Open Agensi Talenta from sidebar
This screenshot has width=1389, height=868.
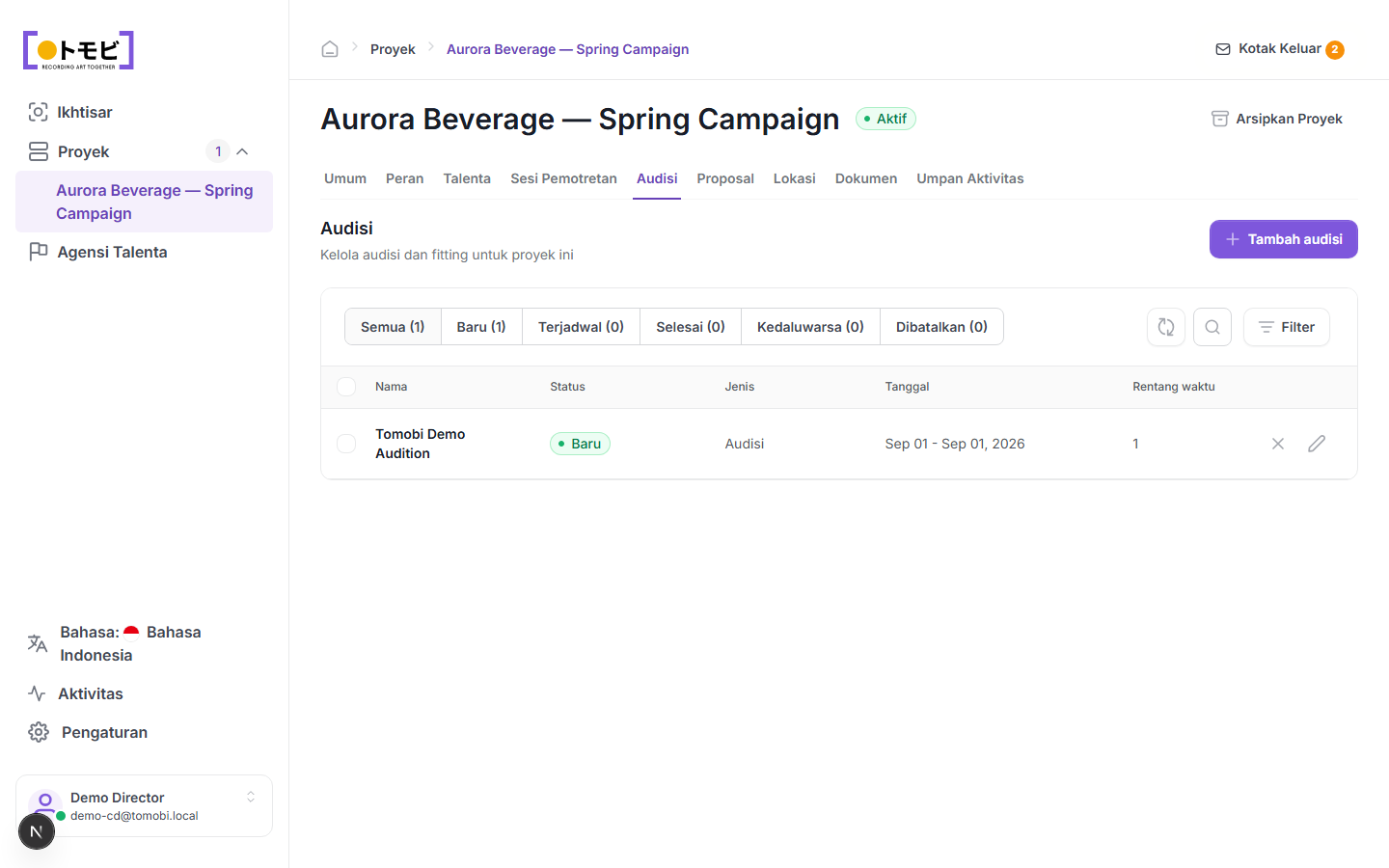pos(144,252)
